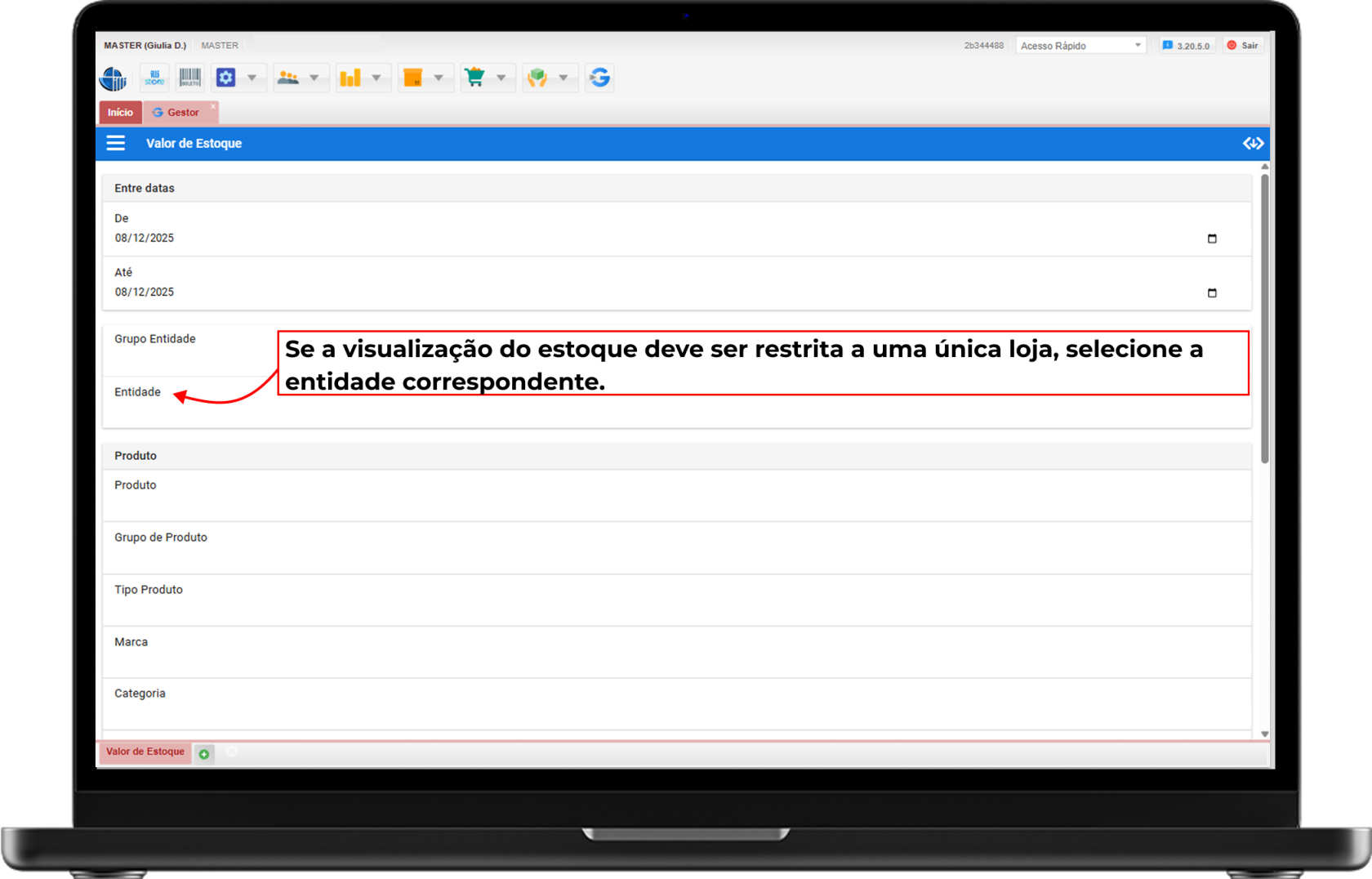The width and height of the screenshot is (1372, 879).
Task: Open the hamburger menu in blue header
Action: 116,144
